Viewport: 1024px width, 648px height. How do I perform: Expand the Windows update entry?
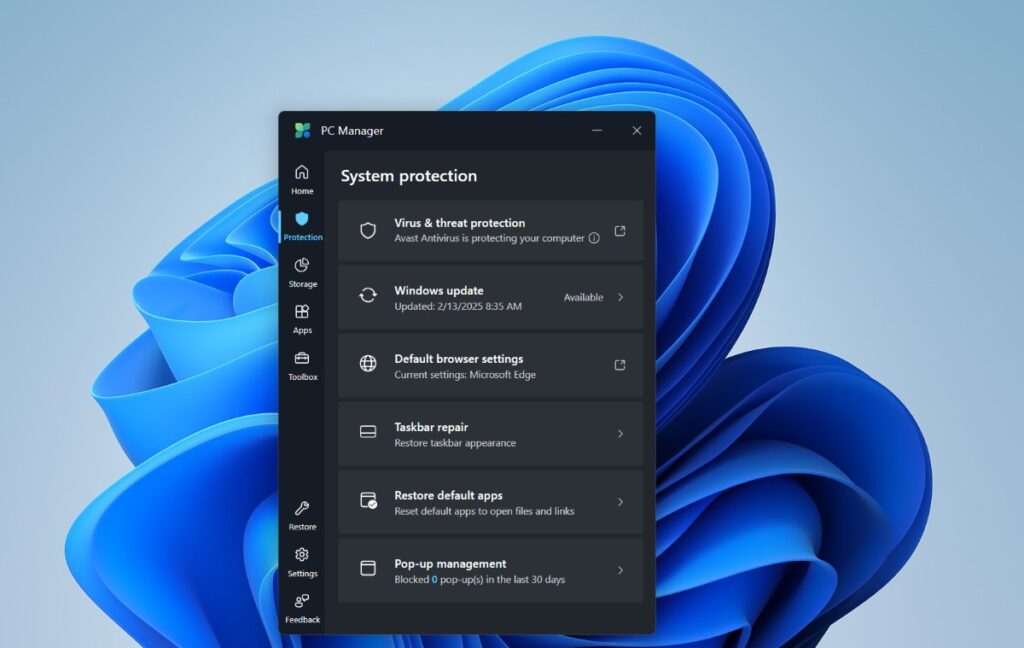point(622,297)
